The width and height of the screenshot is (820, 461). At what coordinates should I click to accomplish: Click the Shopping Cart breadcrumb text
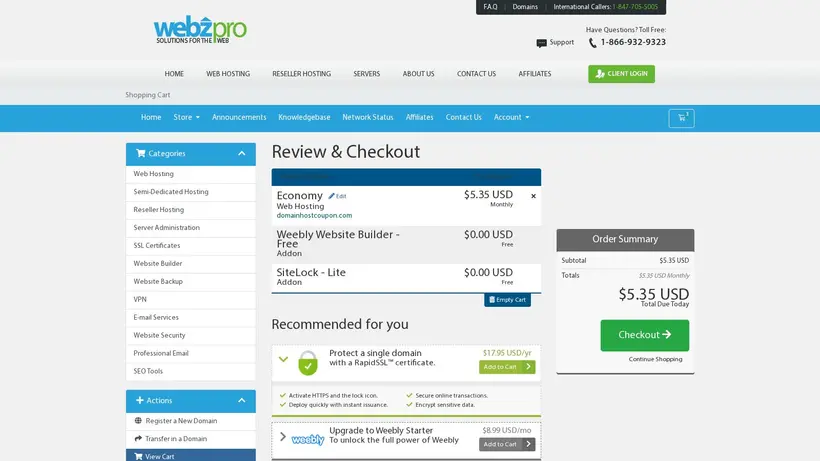pyautogui.click(x=147, y=95)
